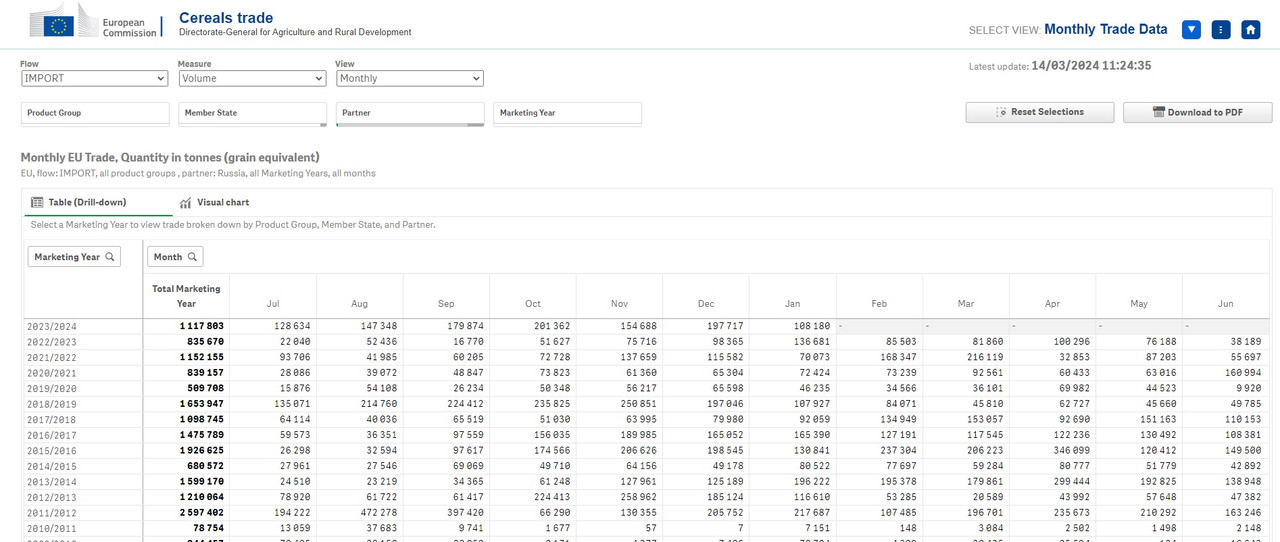Click the Download to PDF button
Viewport: 1280px width, 542px height.
coord(1198,112)
